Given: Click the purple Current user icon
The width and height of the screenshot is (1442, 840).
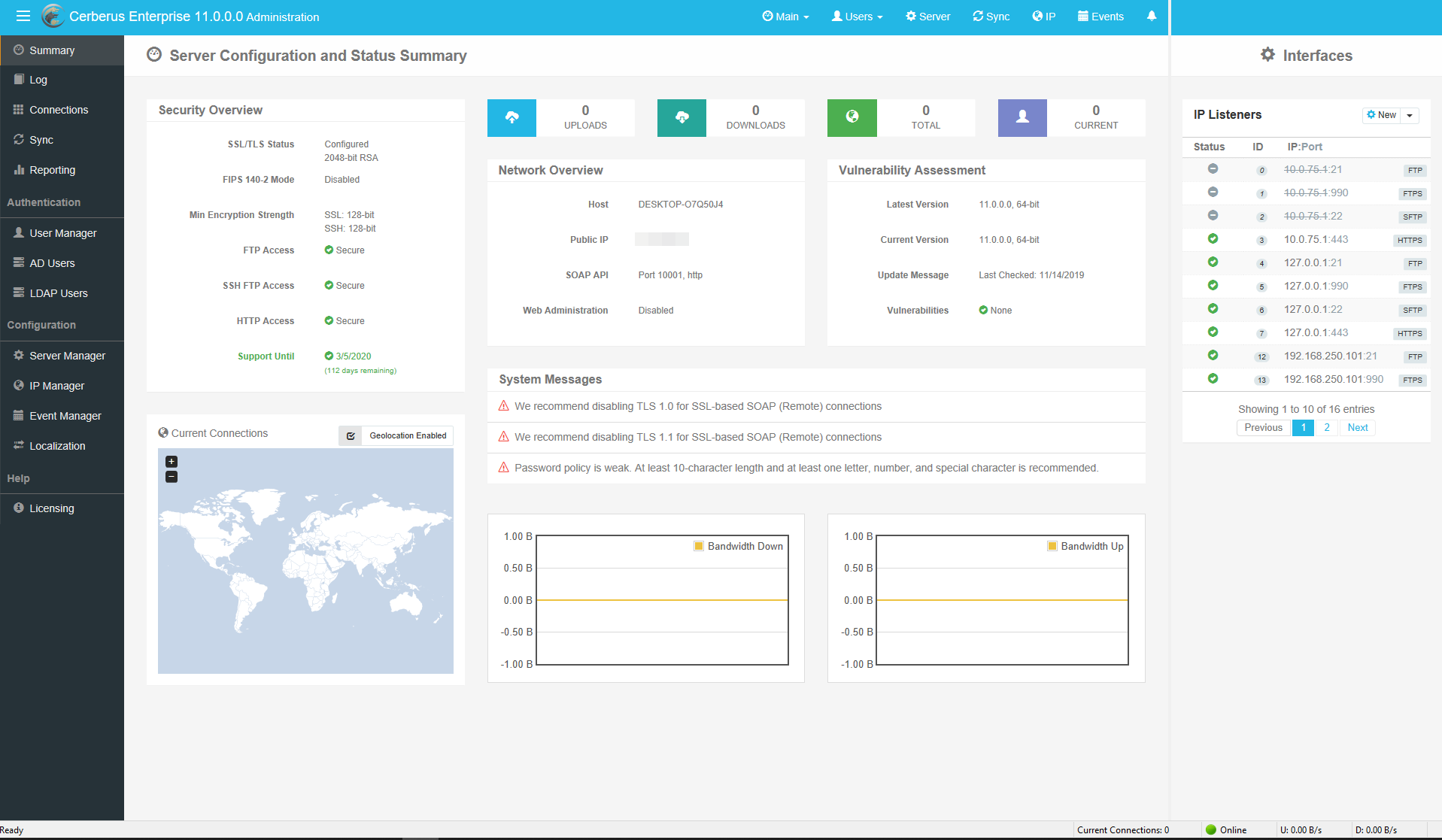Looking at the screenshot, I should (x=1022, y=117).
